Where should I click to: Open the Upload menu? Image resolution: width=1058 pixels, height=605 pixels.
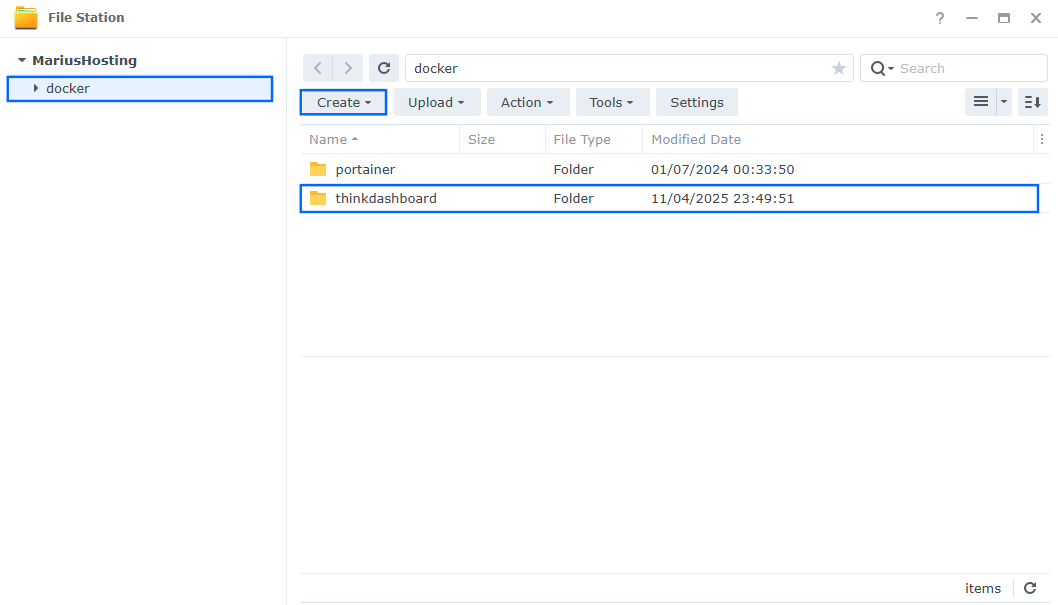coord(437,101)
